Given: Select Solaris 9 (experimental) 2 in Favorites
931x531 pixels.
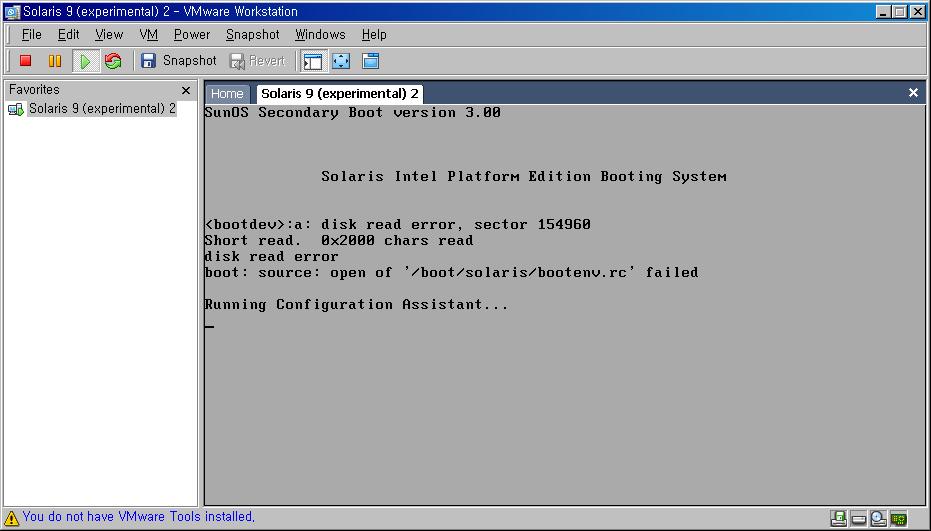Looking at the screenshot, I should tap(101, 109).
